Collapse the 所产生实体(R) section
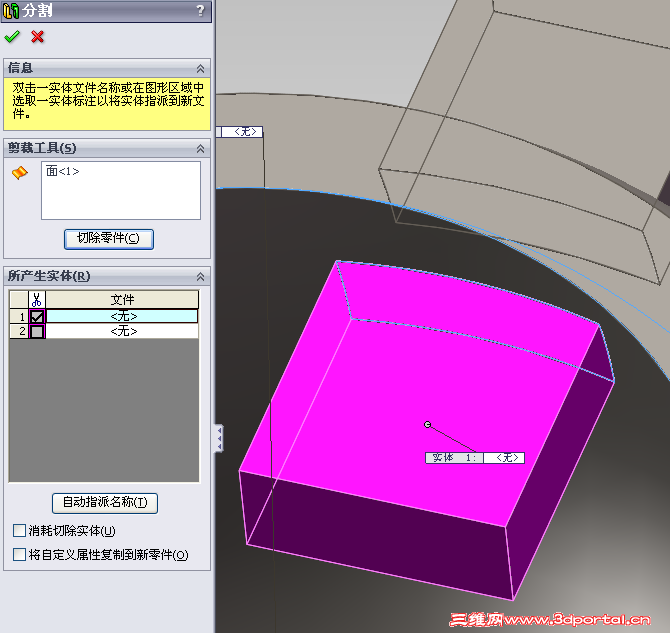This screenshot has width=670, height=633. coord(200,277)
